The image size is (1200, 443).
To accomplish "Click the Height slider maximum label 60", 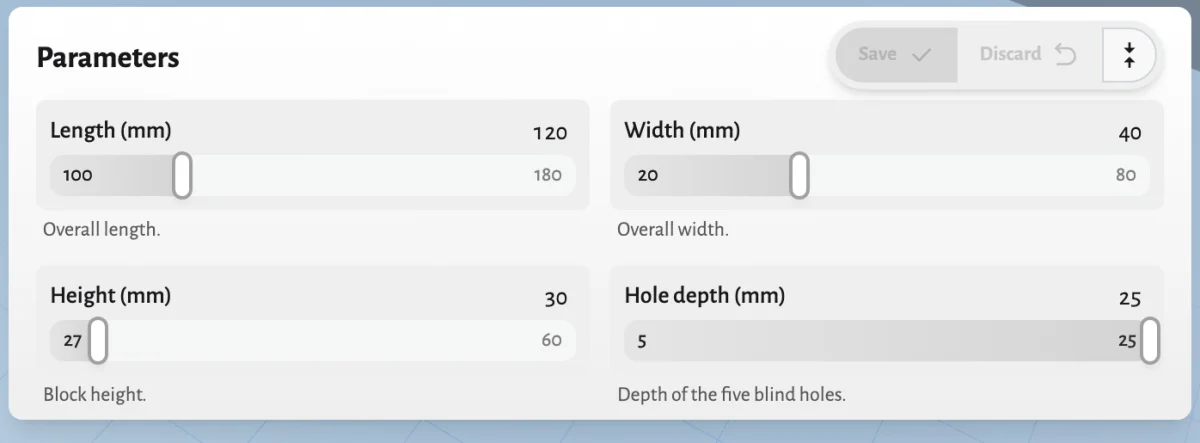I will tap(552, 340).
